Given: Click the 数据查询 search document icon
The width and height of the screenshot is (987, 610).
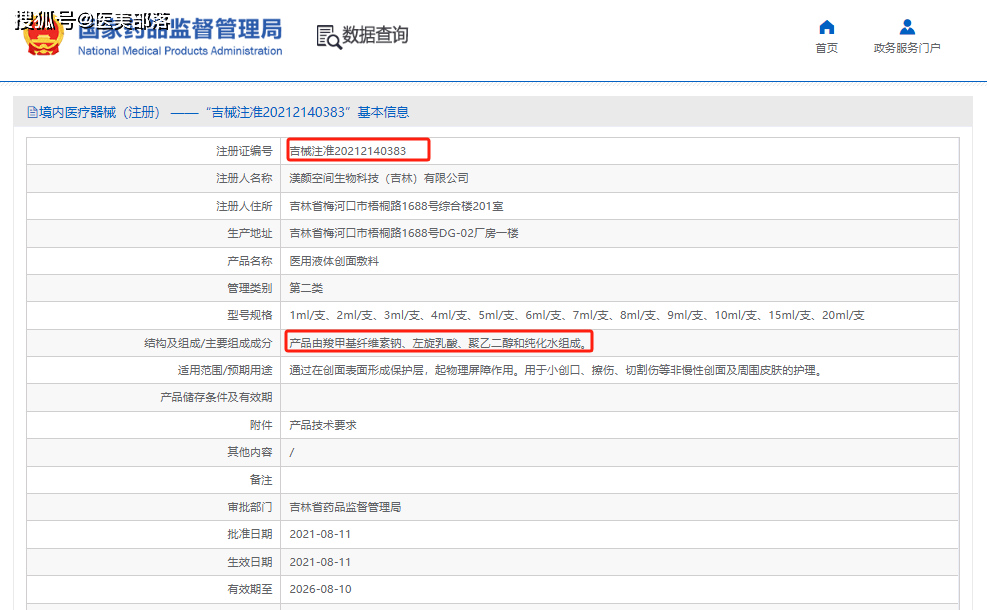Looking at the screenshot, I should 329,37.
